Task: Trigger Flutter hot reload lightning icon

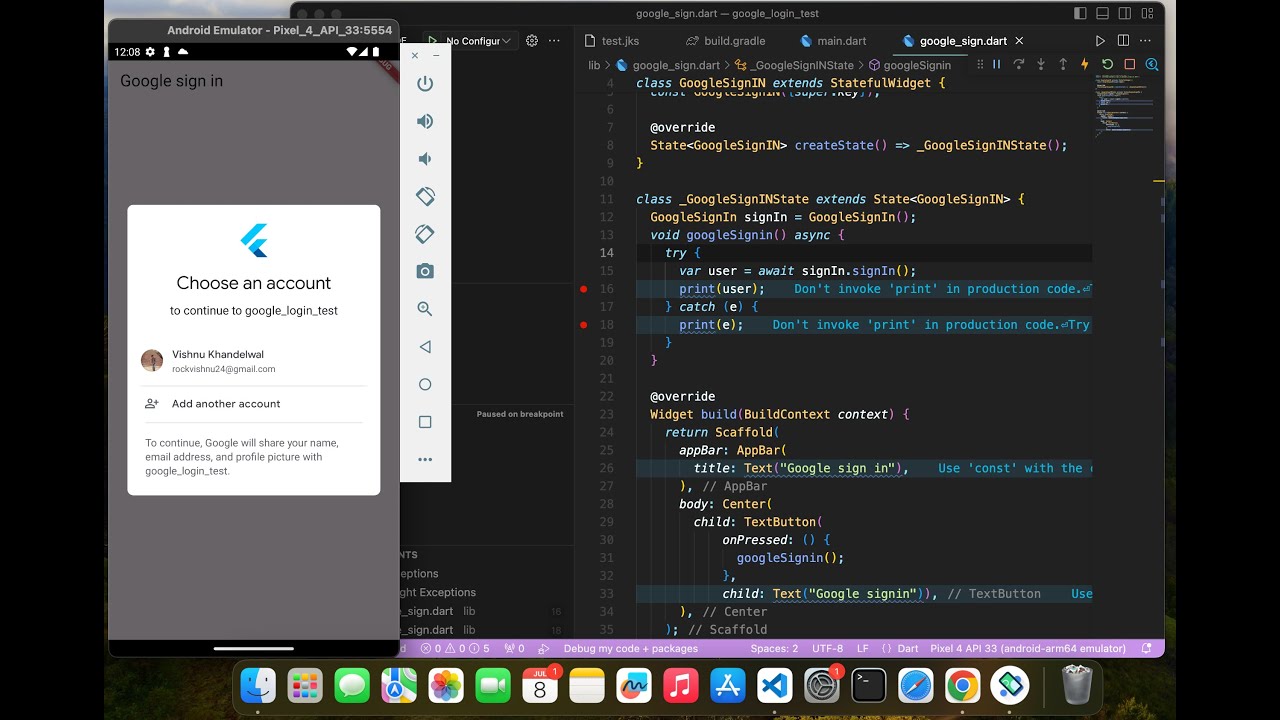Action: point(1085,64)
